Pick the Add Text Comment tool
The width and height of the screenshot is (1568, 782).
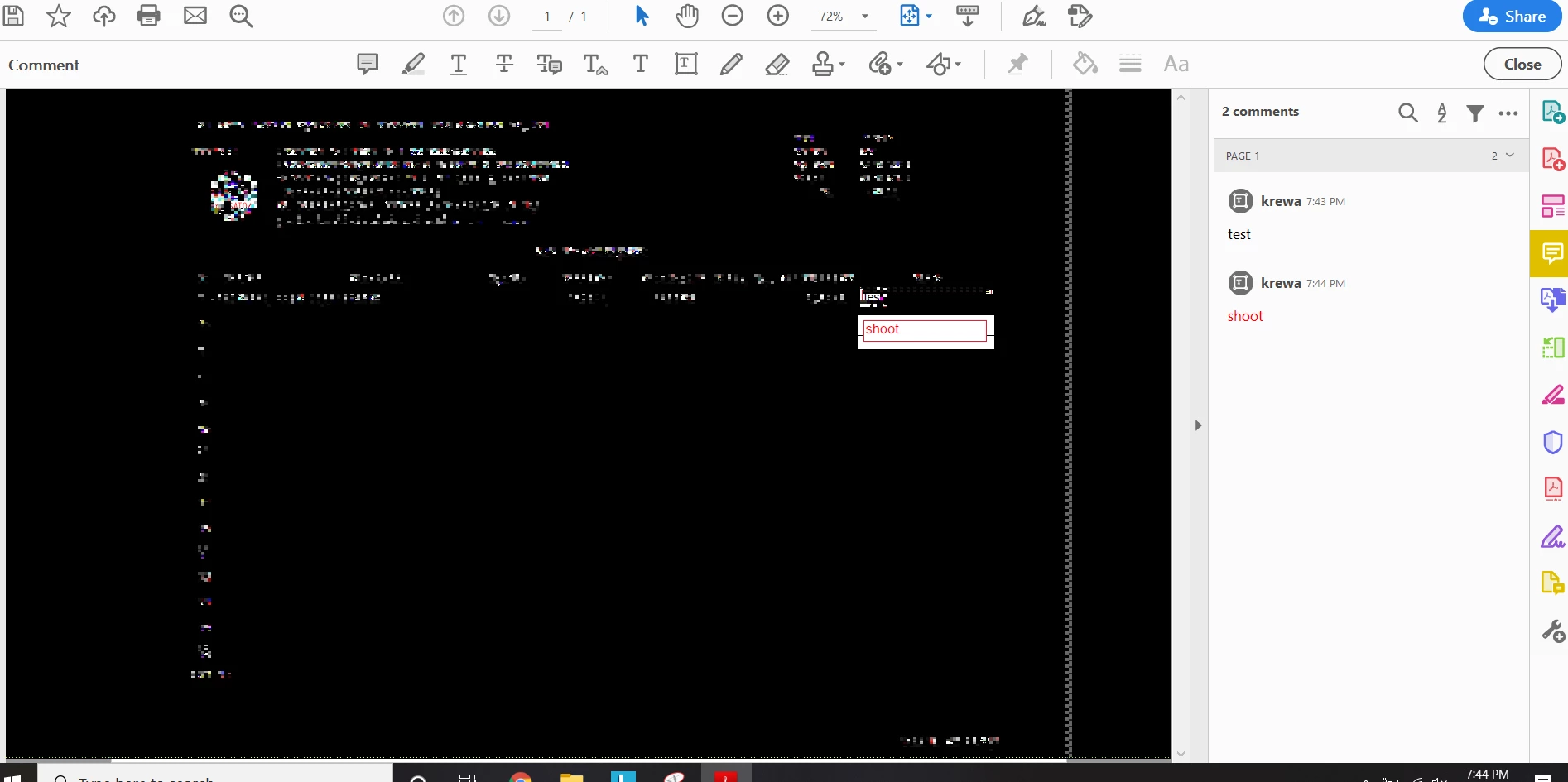pyautogui.click(x=641, y=64)
